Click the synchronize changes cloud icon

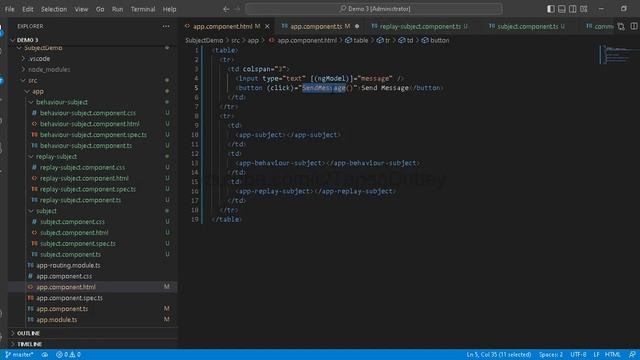pos(45,355)
